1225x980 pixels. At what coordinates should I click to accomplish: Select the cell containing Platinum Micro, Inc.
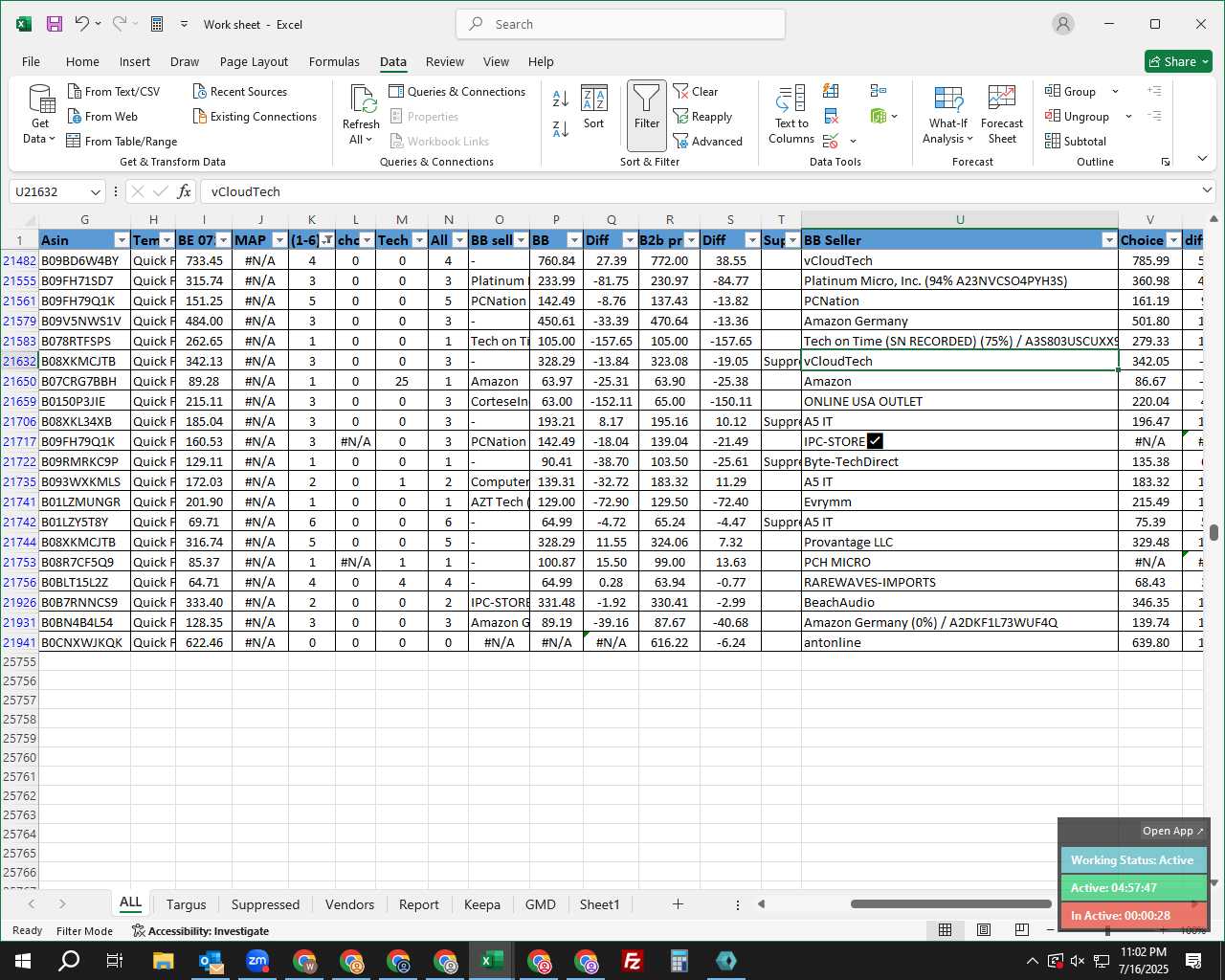coord(960,280)
